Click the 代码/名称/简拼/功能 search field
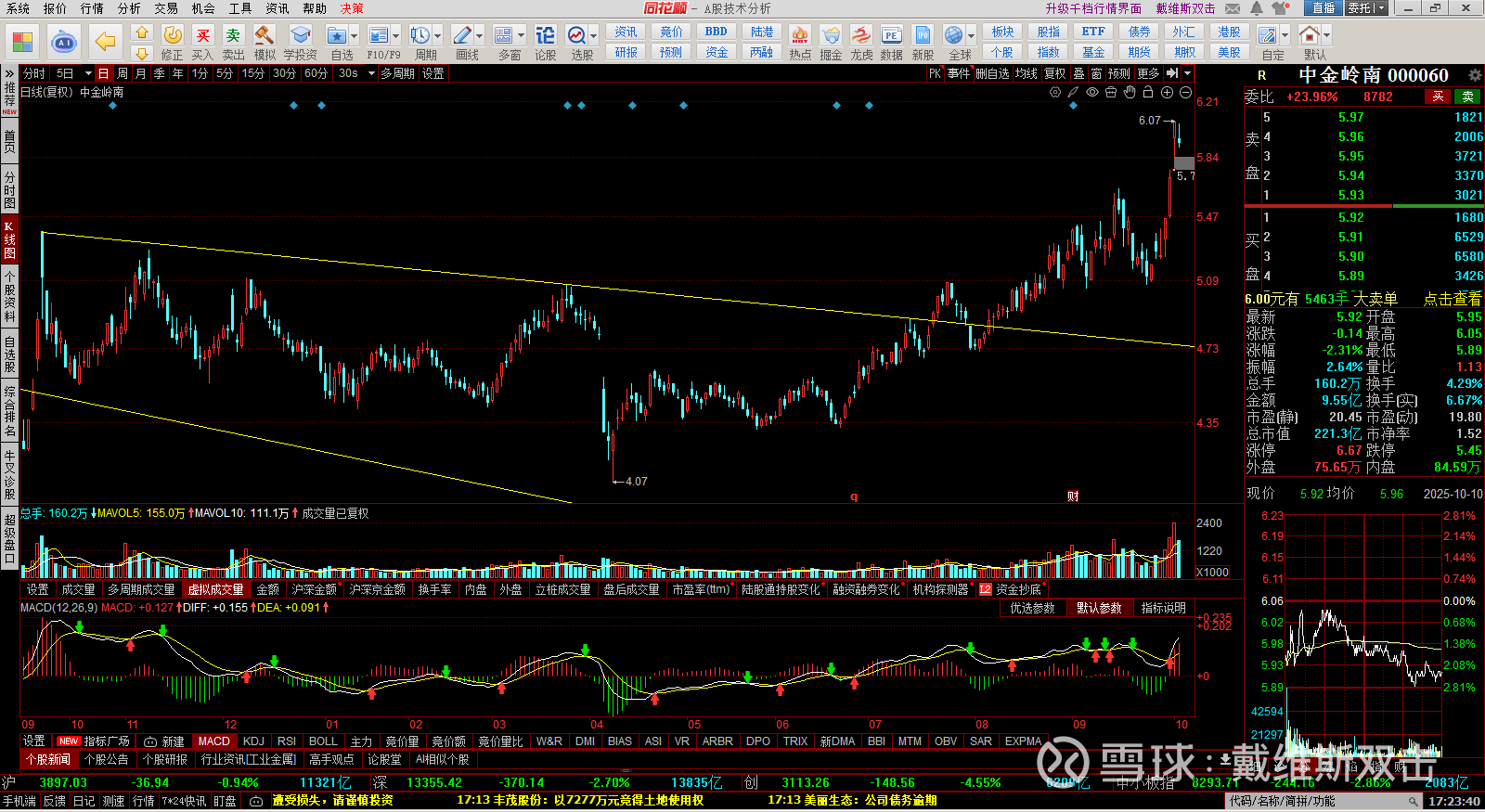1485x812 pixels. coord(1324,801)
